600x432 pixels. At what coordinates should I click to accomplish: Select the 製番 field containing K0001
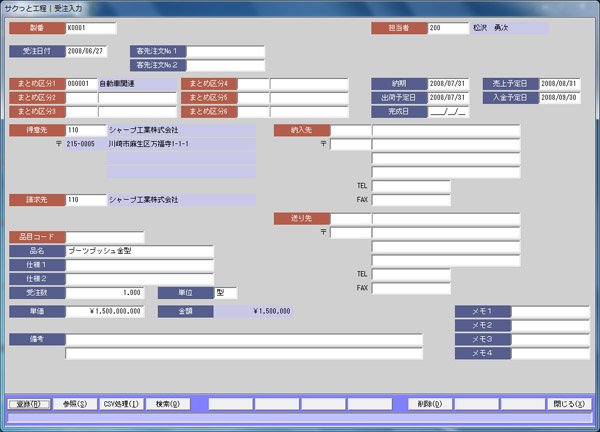(x=90, y=29)
